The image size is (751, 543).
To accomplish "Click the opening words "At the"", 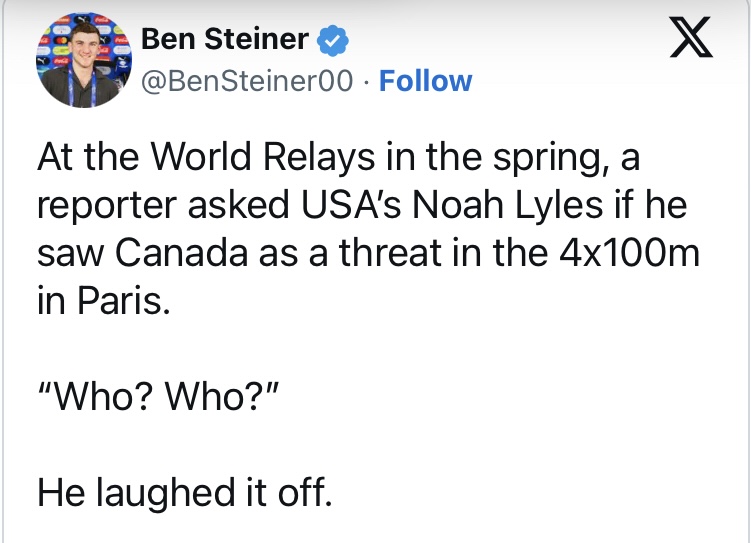I will pos(82,157).
